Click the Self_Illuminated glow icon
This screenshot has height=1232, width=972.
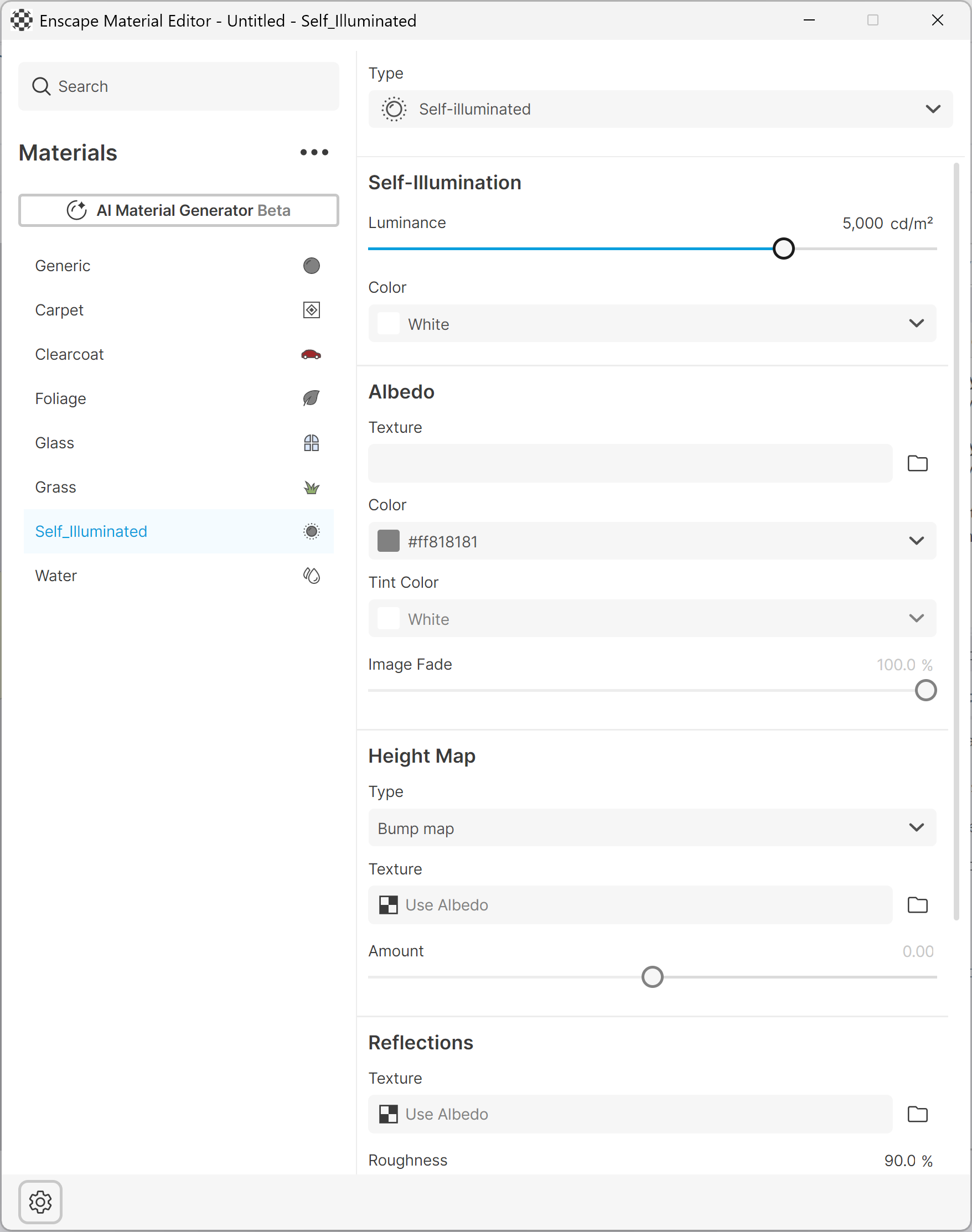[311, 531]
